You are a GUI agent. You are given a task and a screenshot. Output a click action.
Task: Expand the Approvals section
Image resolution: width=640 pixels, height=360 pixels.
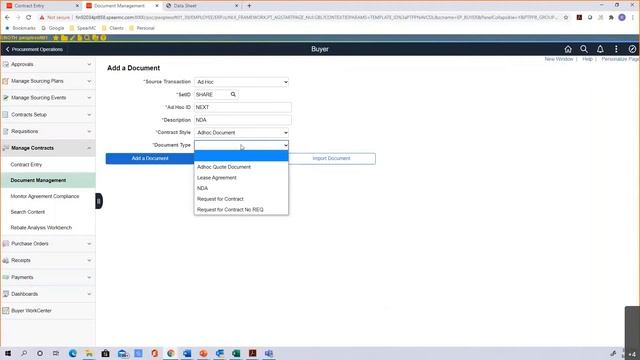pos(48,64)
